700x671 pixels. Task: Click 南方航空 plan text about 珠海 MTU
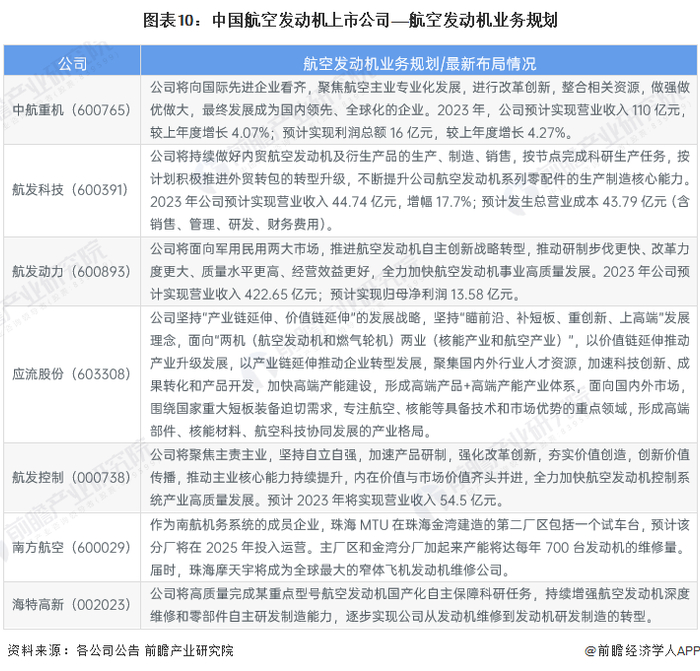pyautogui.click(x=420, y=547)
